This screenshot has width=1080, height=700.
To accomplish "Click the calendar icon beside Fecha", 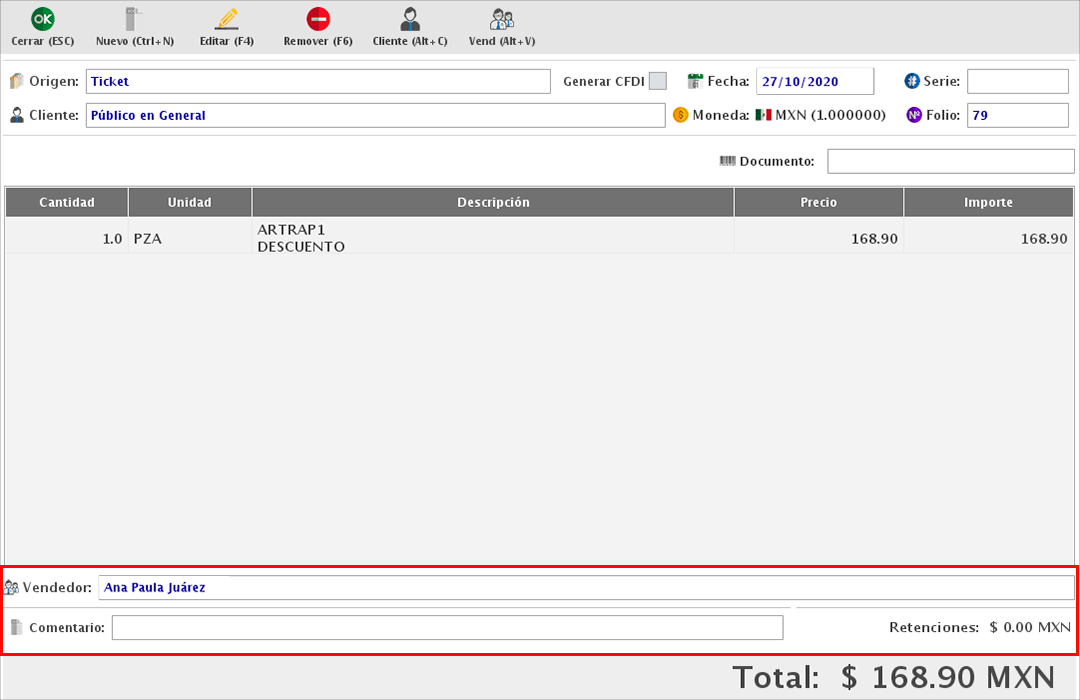I will click(x=696, y=81).
